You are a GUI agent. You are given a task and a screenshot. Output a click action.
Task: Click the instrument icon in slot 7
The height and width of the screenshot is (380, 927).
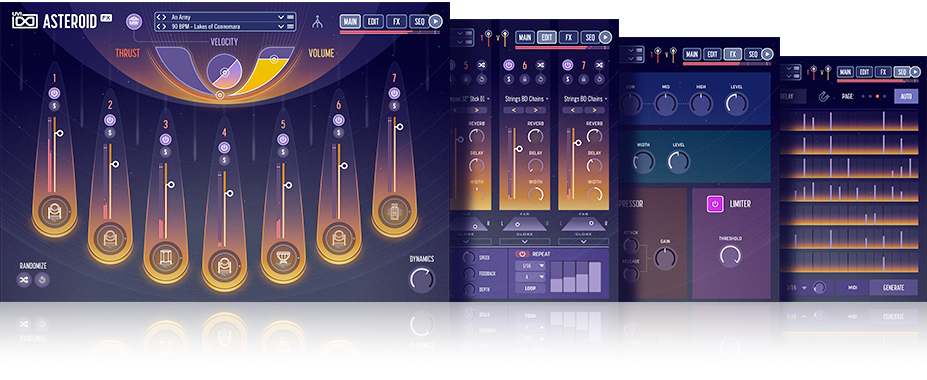click(x=393, y=210)
